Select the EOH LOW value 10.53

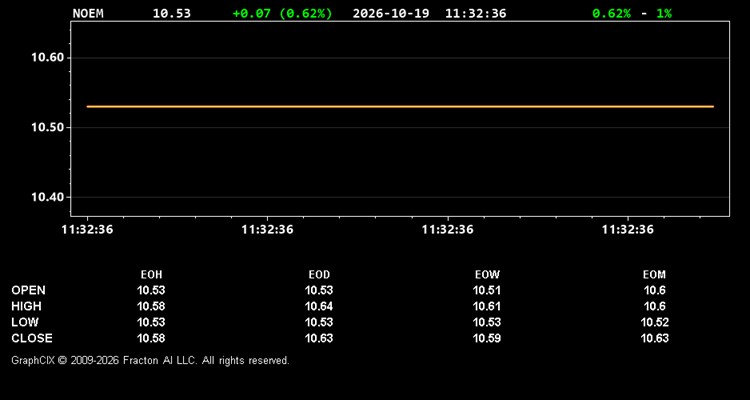point(151,322)
